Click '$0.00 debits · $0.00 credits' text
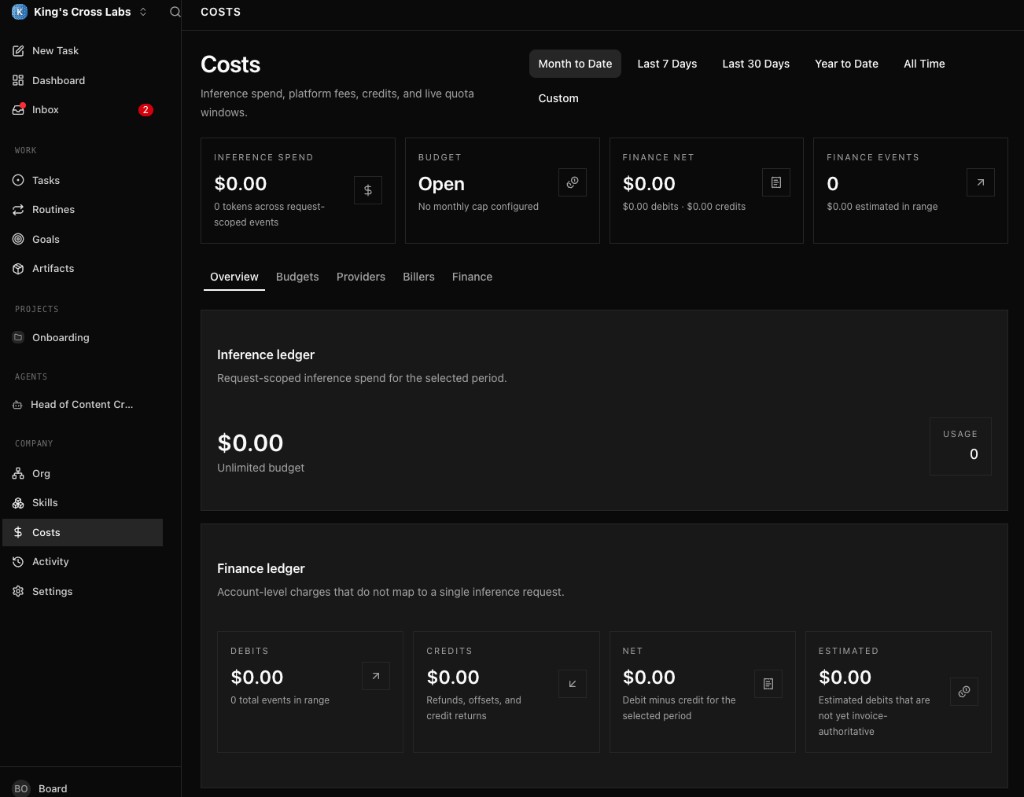 click(684, 206)
